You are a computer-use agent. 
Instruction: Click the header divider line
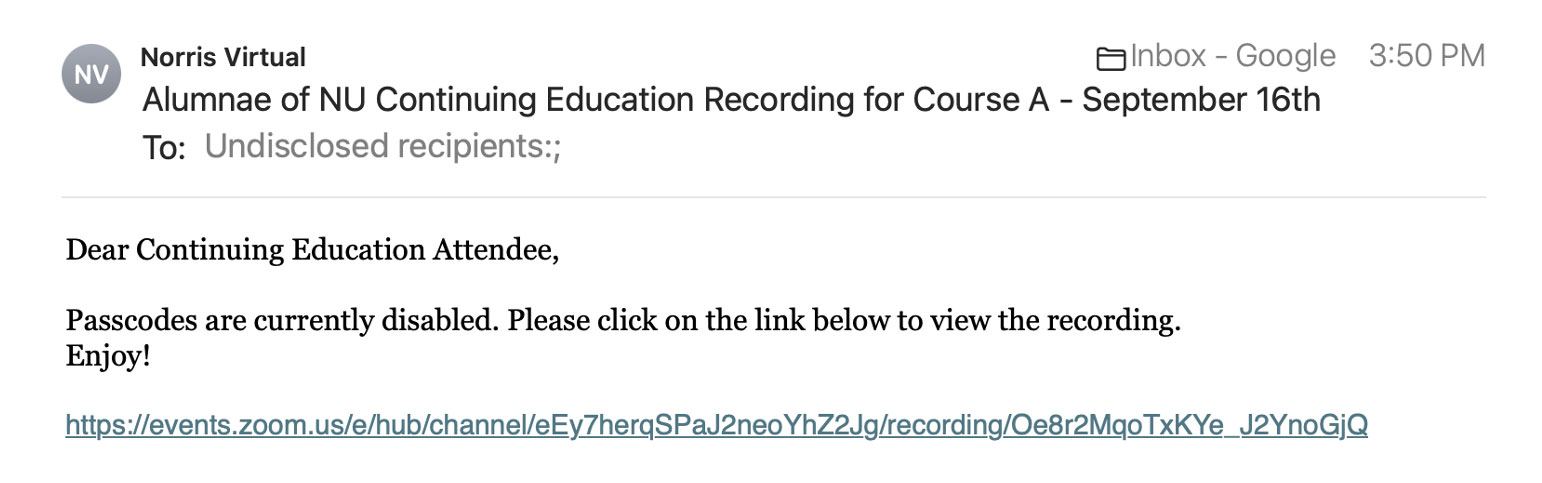tap(773, 197)
